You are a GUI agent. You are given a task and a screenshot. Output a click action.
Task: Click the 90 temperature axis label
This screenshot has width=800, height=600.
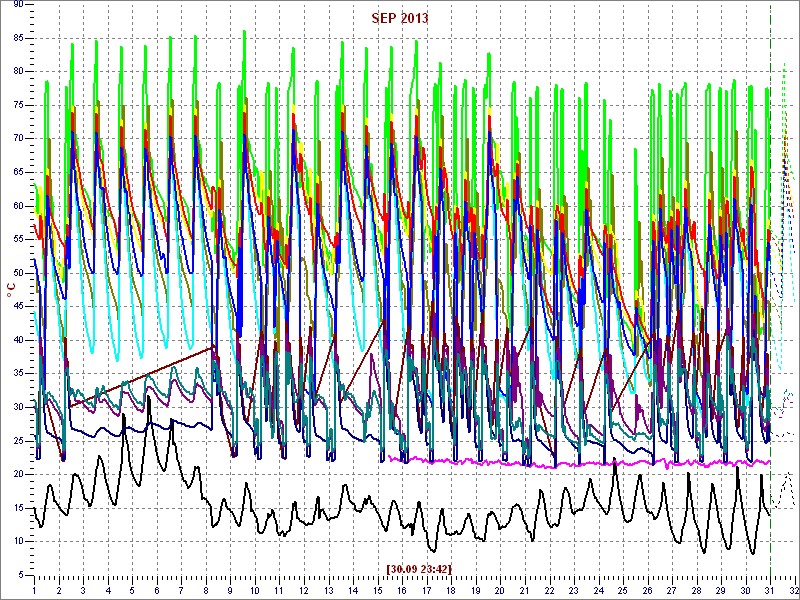(x=18, y=5)
